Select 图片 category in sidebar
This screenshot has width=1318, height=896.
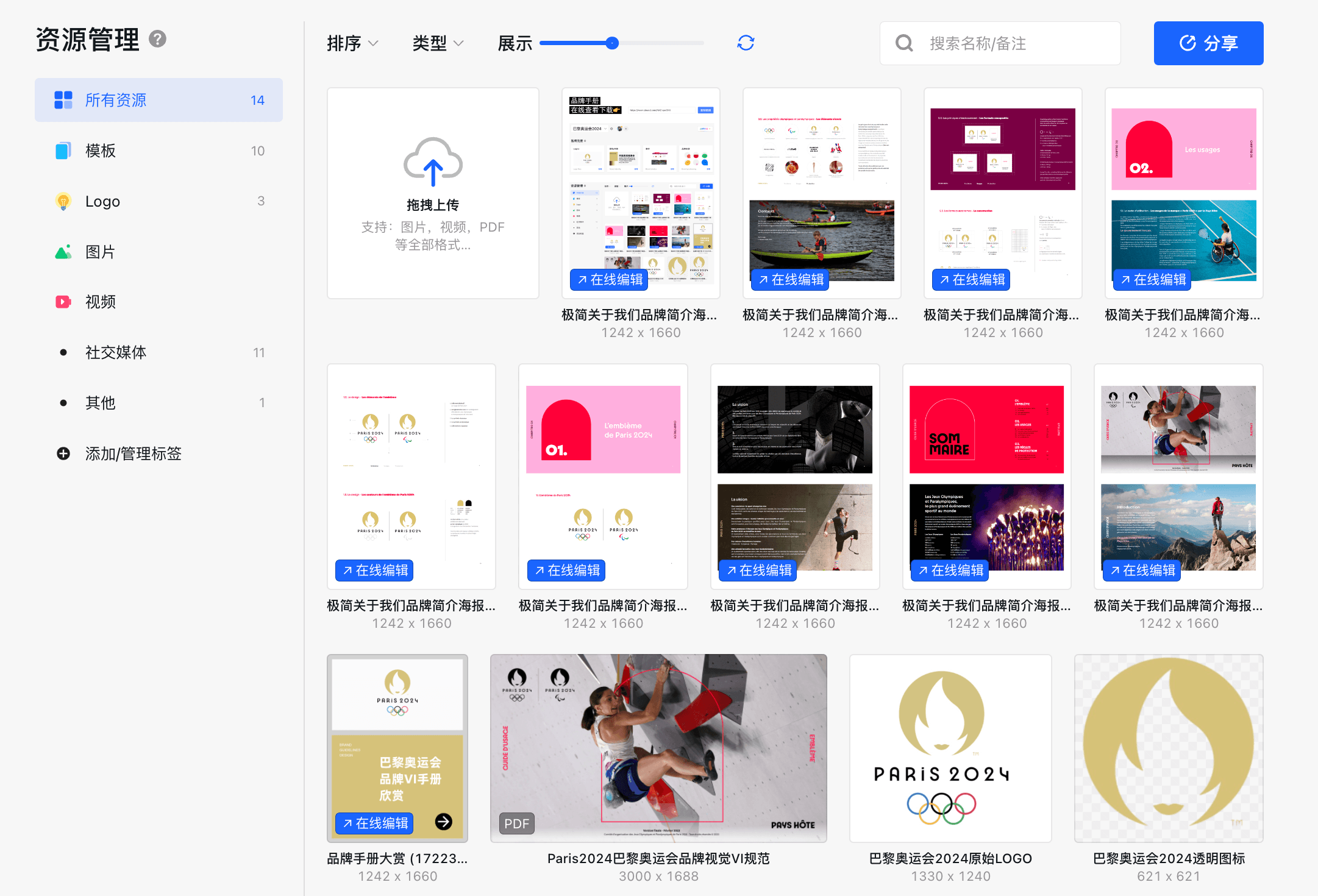click(x=159, y=252)
